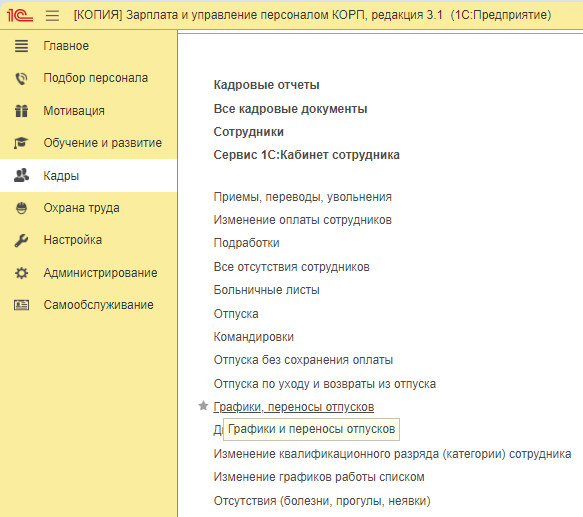Open Кадровые отчеты
Viewport: 583px width, 517px height.
coord(266,85)
